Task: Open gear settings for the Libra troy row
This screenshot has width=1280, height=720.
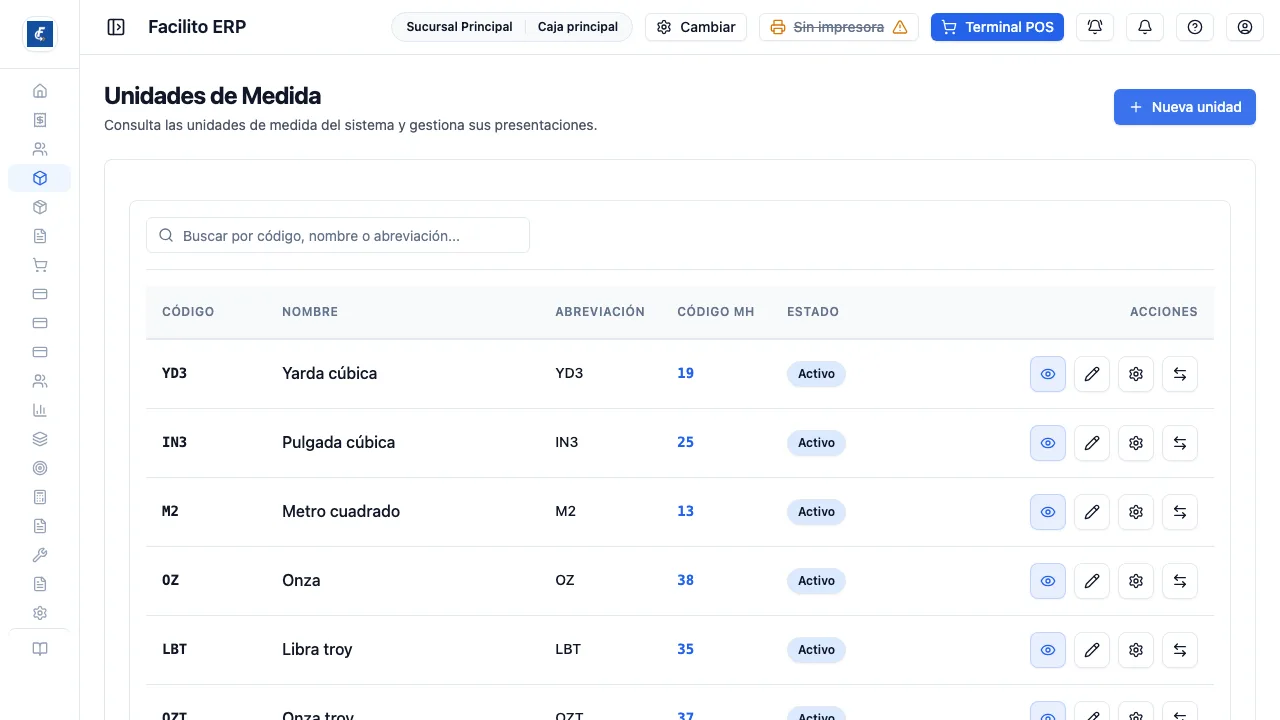Action: click(1136, 650)
